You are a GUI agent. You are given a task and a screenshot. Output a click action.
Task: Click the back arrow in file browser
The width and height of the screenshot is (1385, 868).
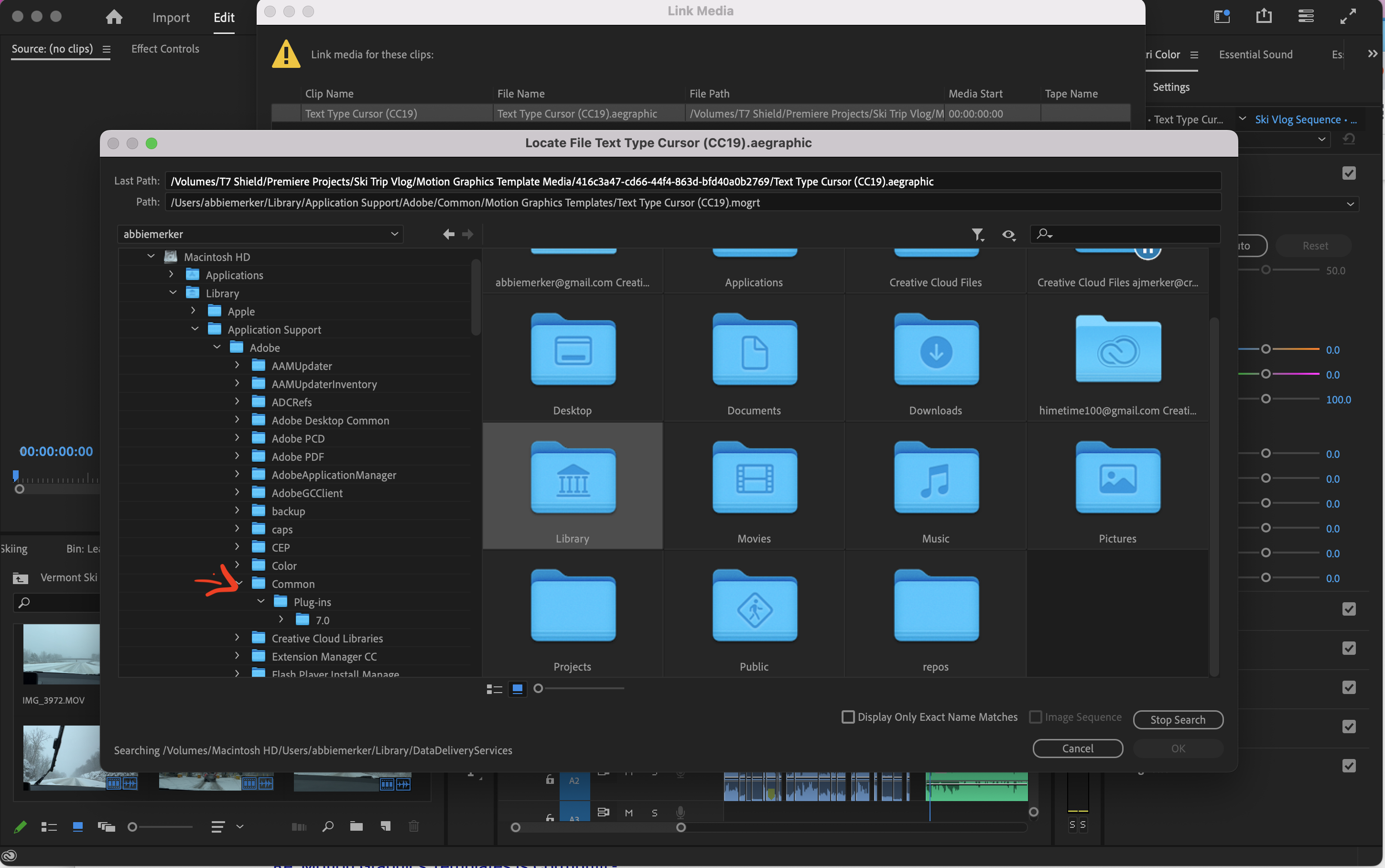tap(448, 234)
